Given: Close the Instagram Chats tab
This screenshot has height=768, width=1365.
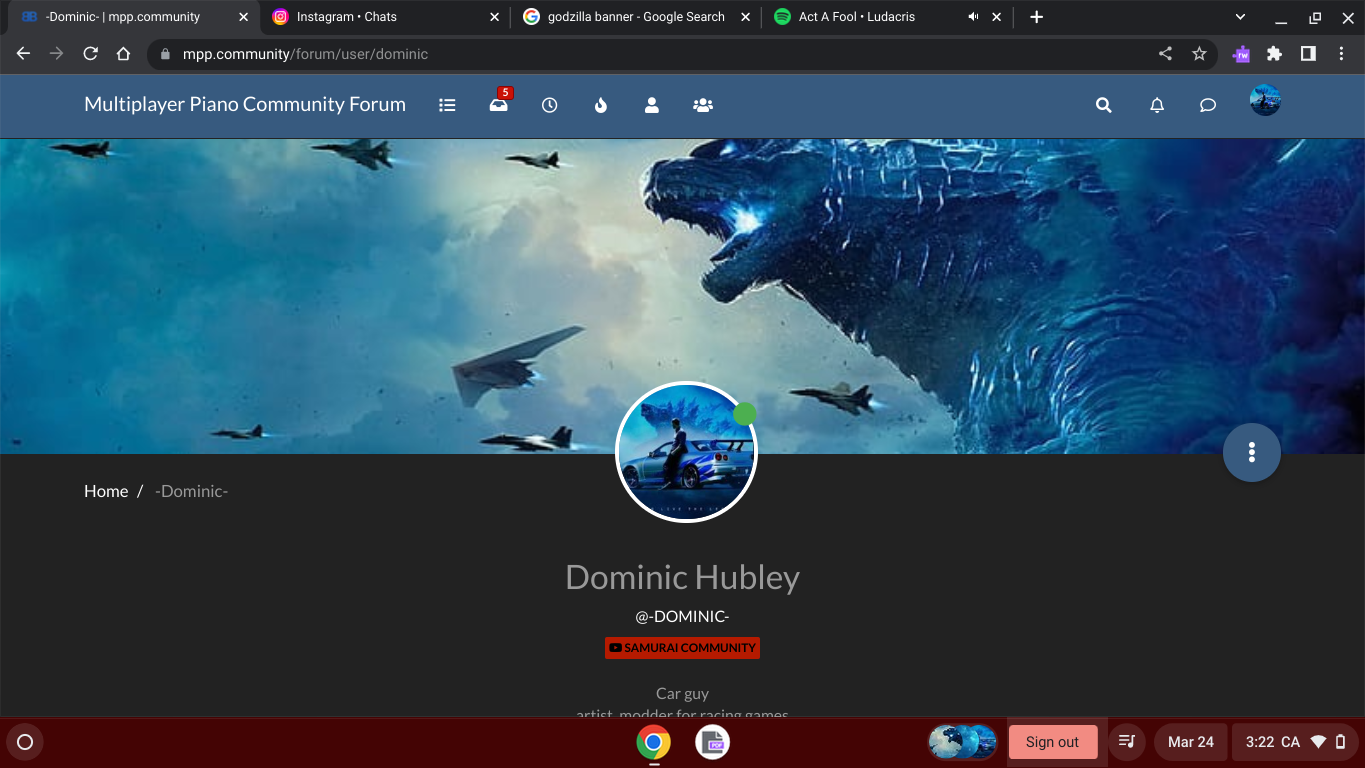Looking at the screenshot, I should [494, 17].
